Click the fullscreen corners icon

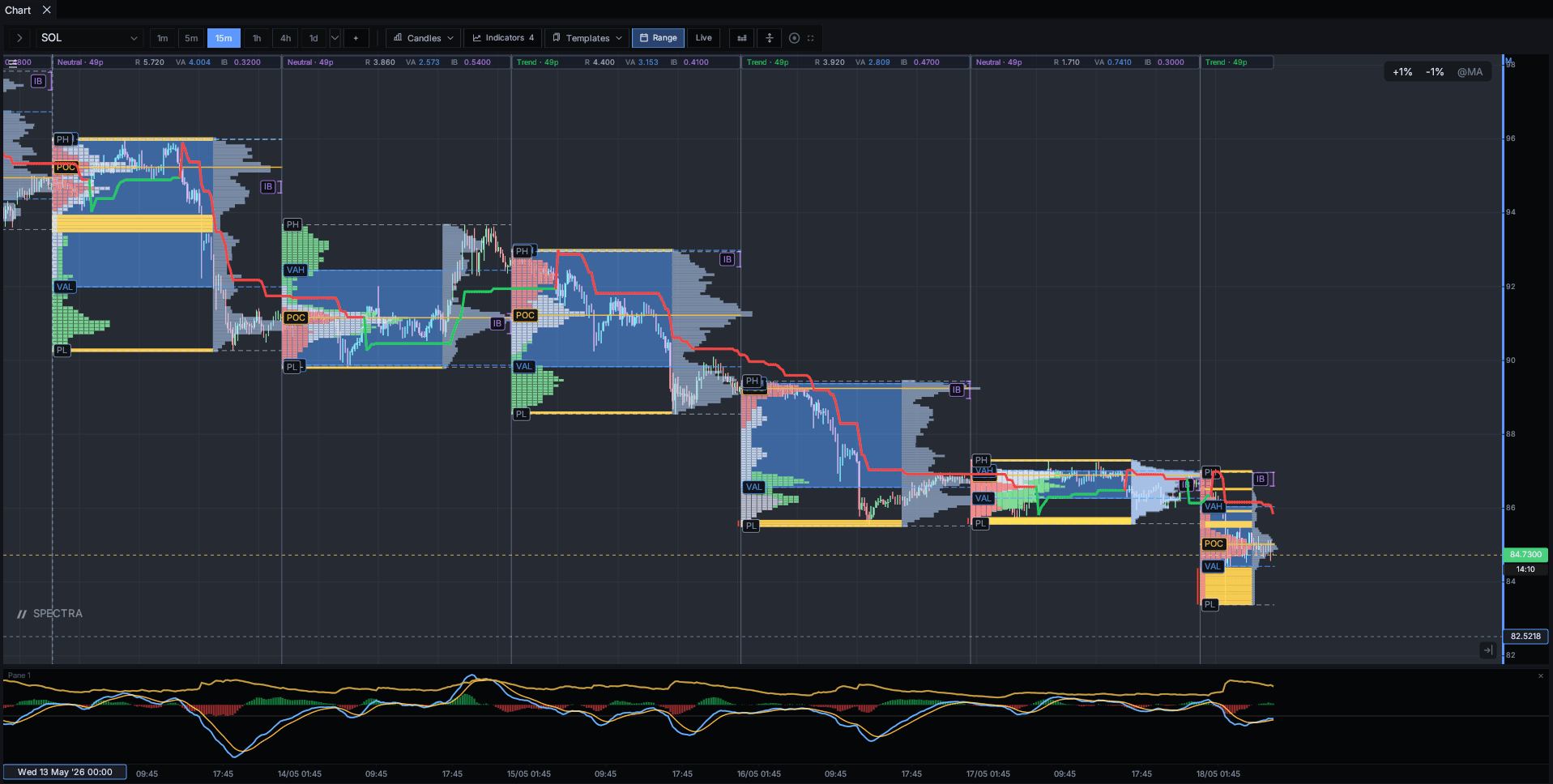[810, 38]
